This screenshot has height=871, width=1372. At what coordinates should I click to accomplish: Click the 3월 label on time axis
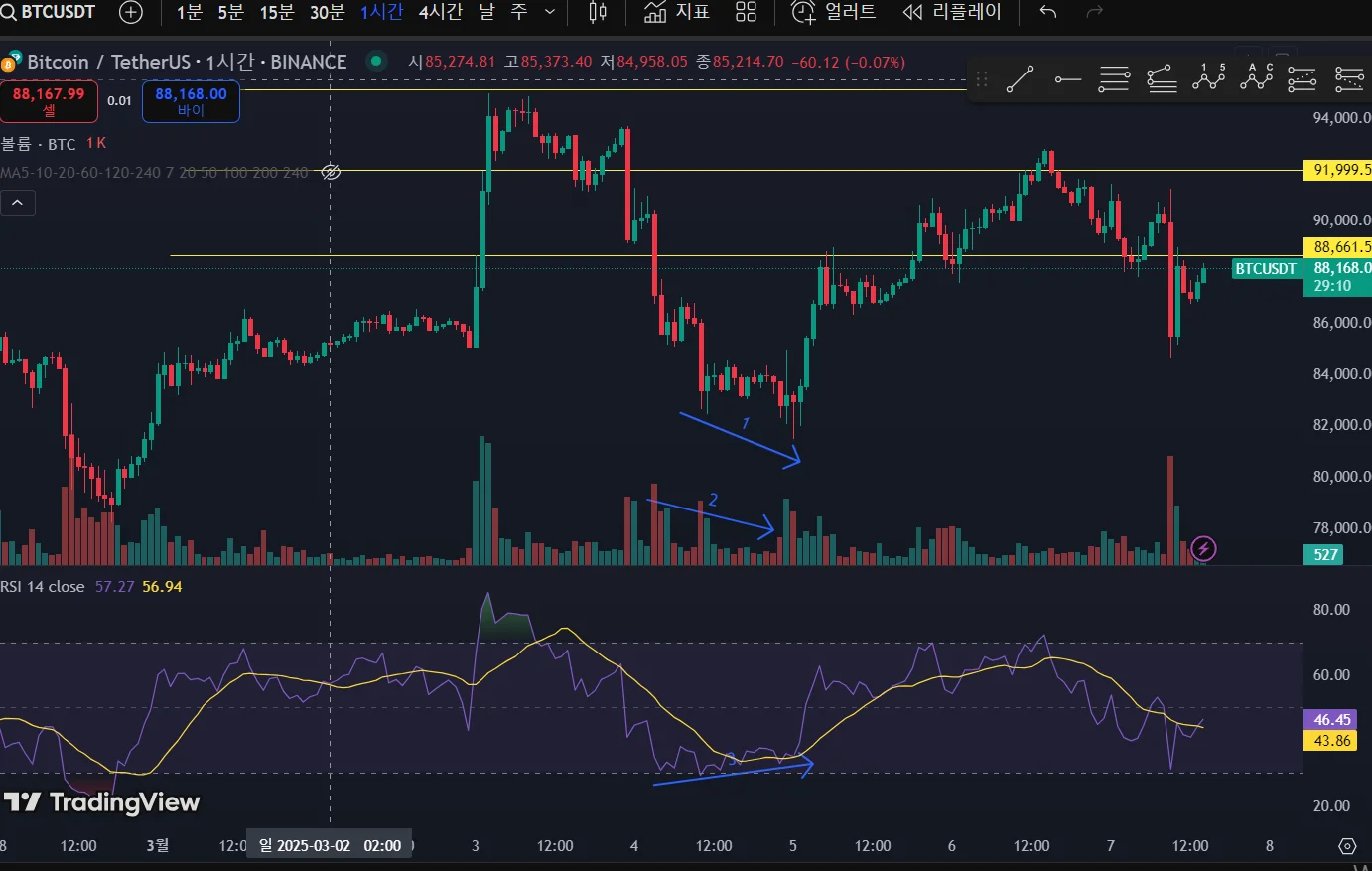[157, 846]
